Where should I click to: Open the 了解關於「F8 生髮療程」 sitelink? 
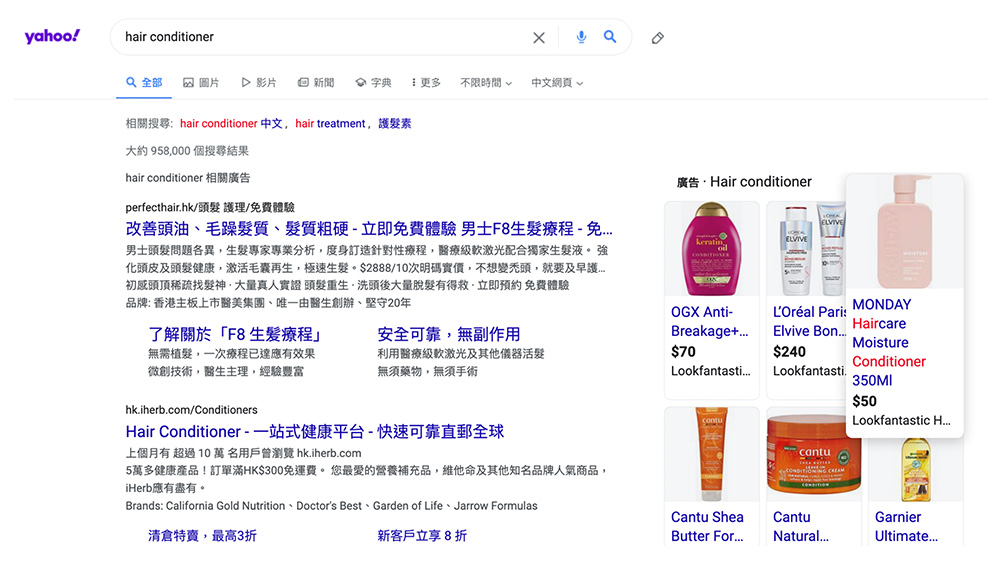(236, 334)
